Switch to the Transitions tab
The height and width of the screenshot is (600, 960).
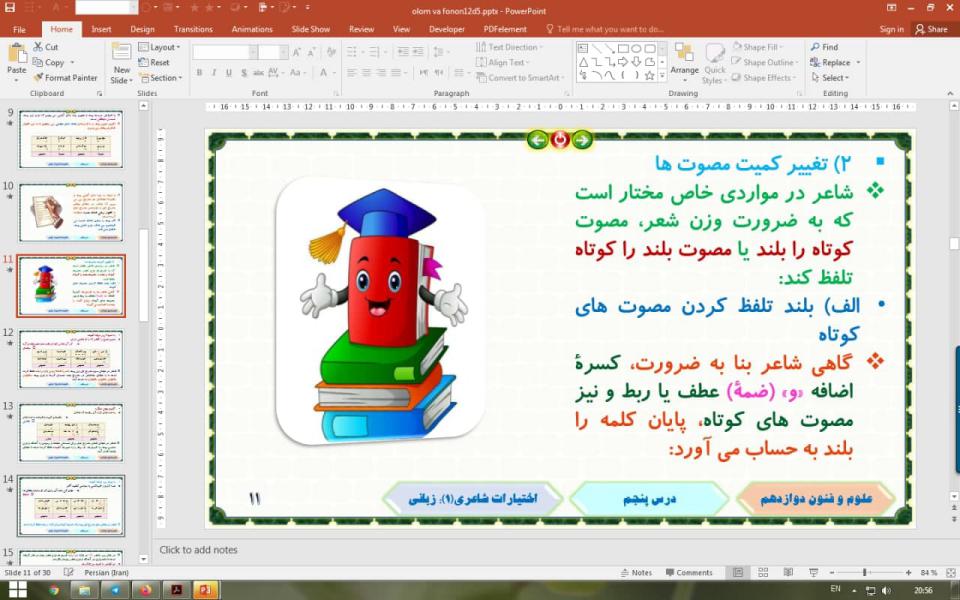click(193, 29)
